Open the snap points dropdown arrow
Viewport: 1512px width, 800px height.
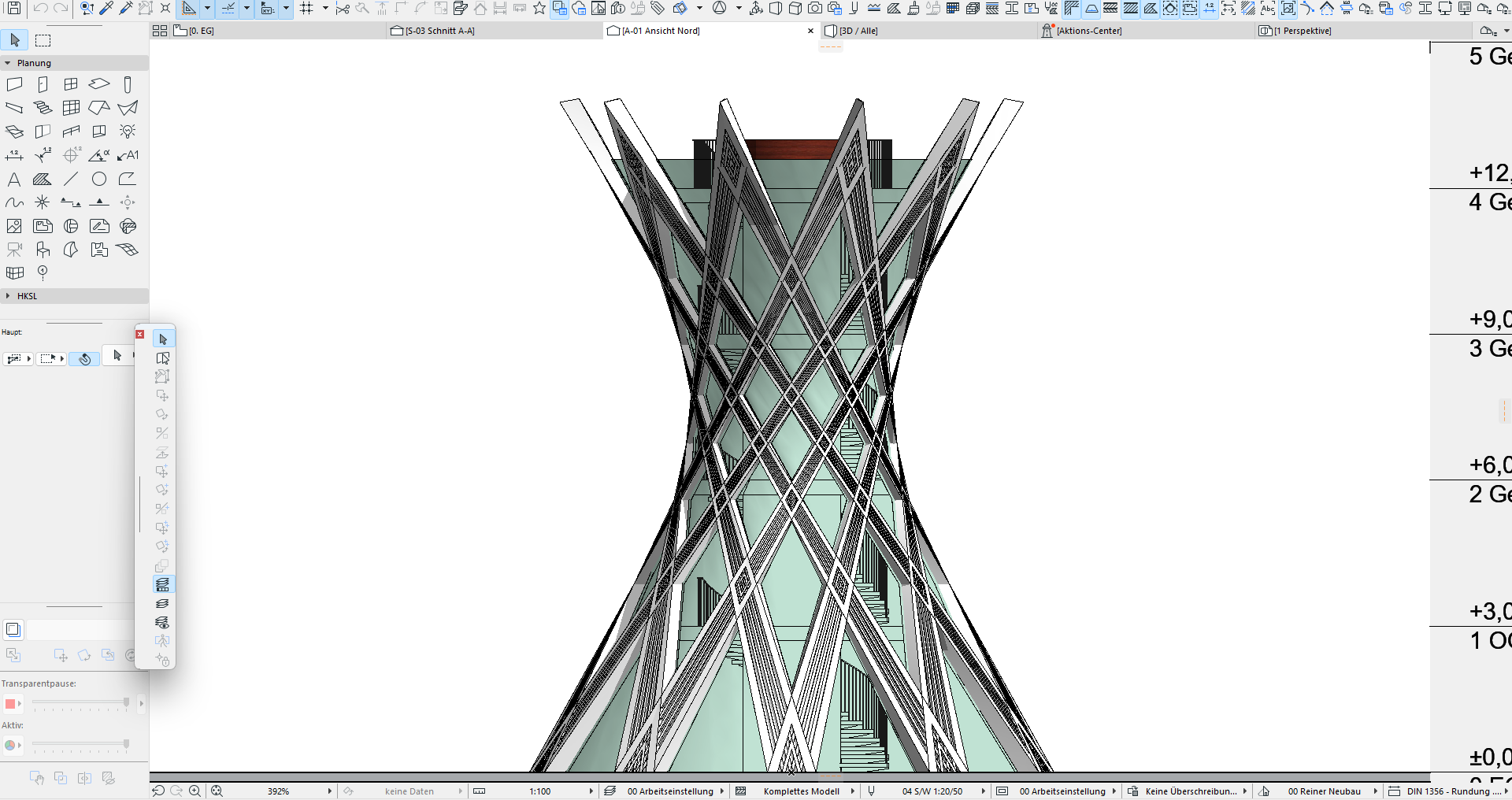pyautogui.click(x=246, y=9)
